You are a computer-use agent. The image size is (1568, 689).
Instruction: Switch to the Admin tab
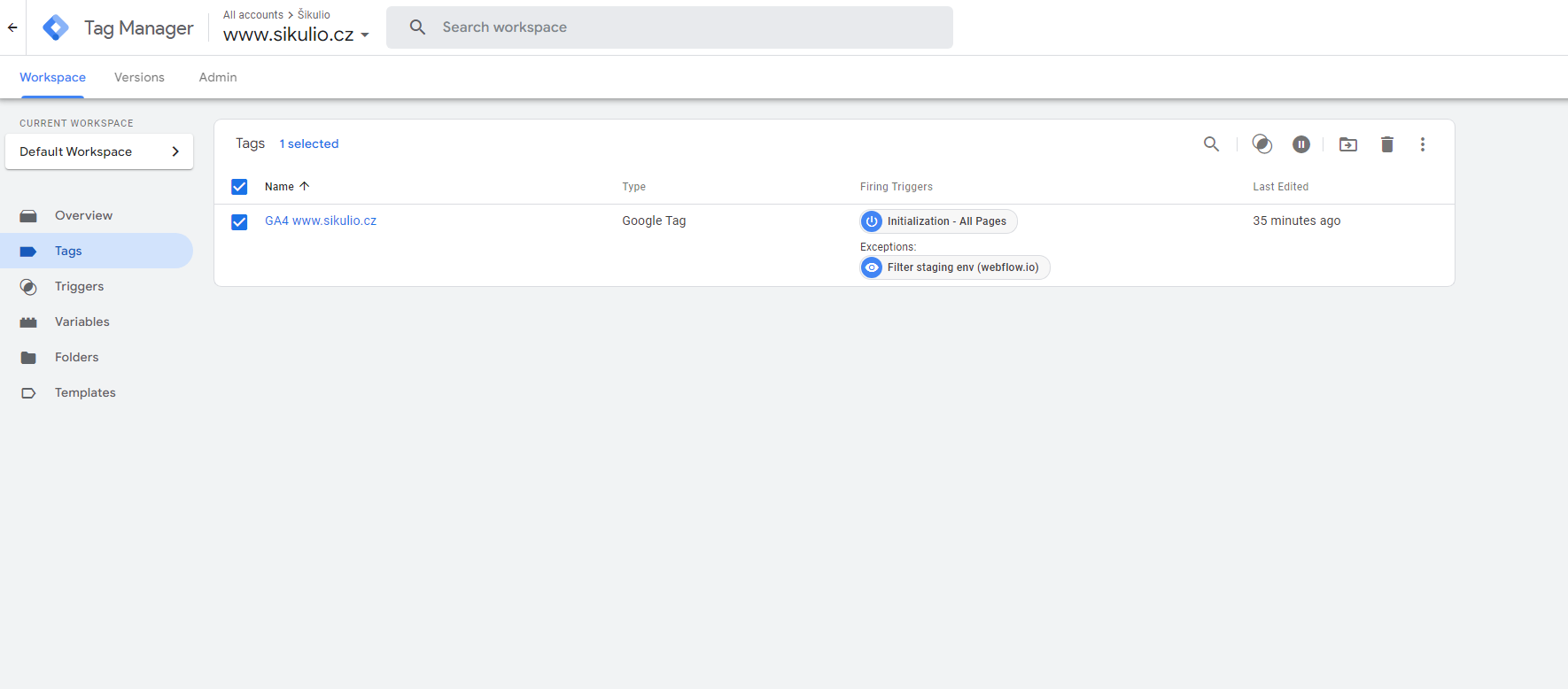click(x=218, y=77)
